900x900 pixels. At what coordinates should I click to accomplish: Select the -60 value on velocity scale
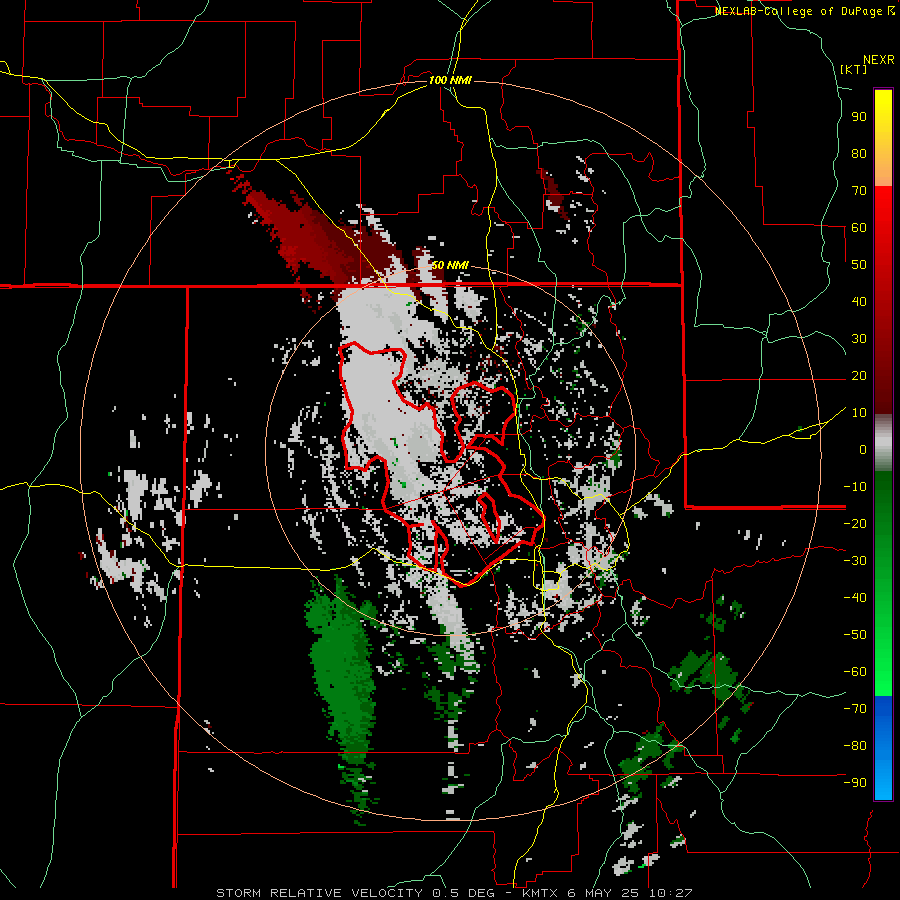(856, 672)
